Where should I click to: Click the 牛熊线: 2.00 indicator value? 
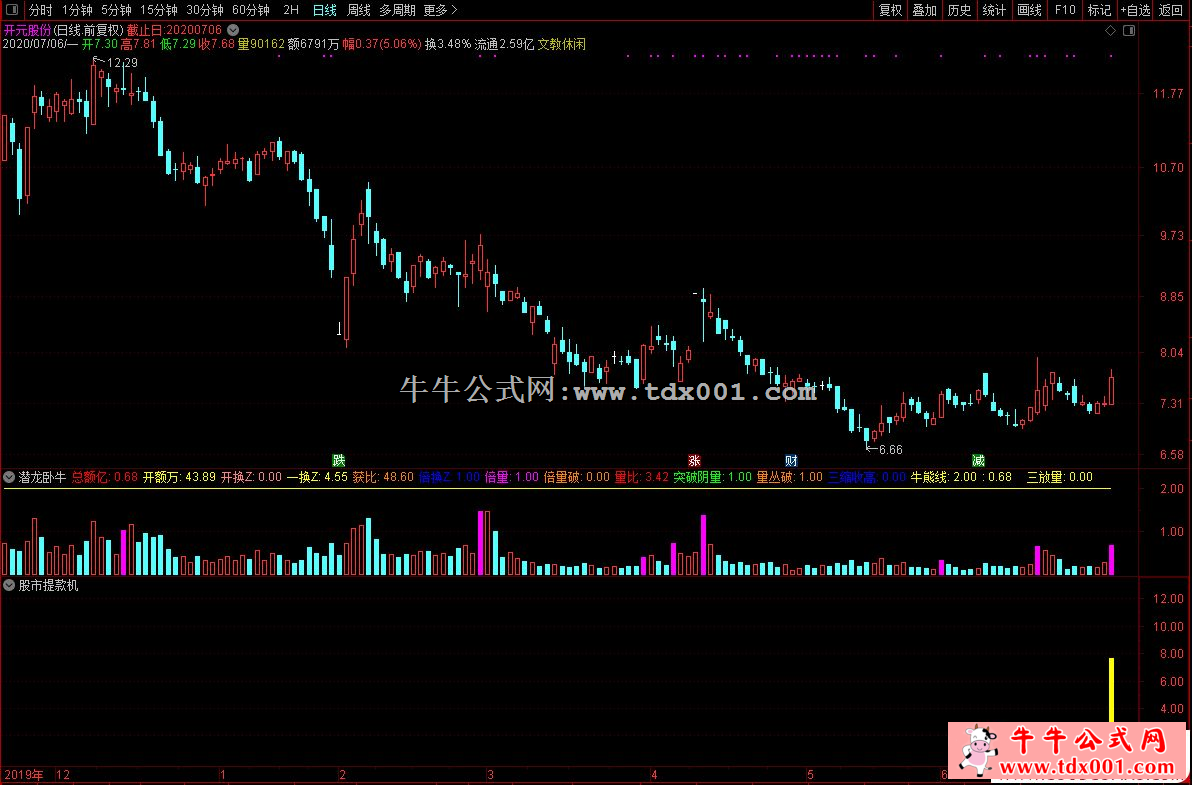943,477
